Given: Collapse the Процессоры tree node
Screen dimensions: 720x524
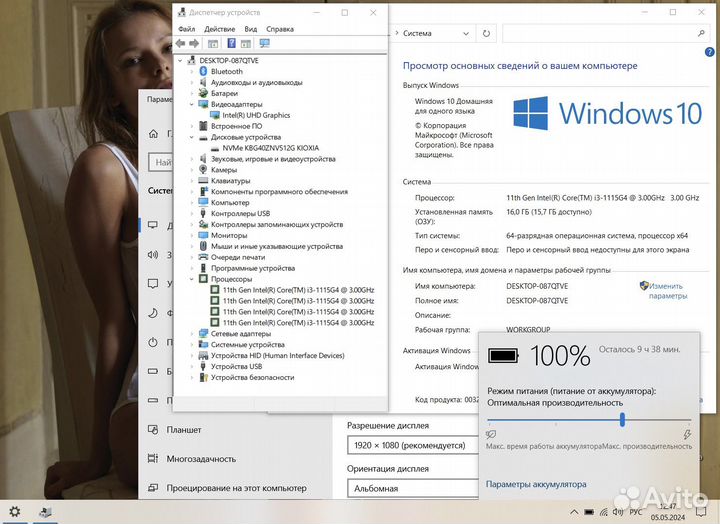Looking at the screenshot, I should 192,279.
